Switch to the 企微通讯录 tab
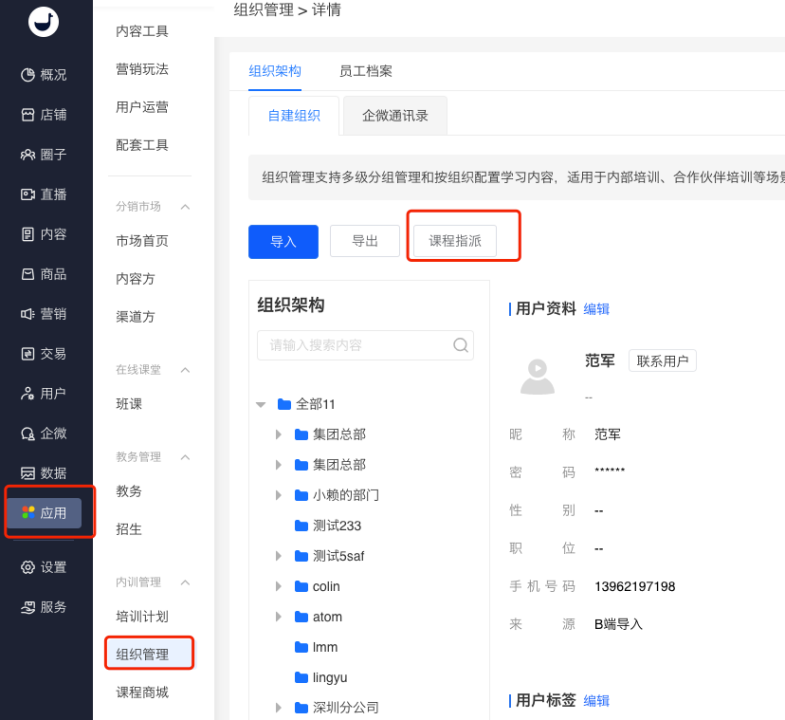This screenshot has width=785, height=720. pyautogui.click(x=395, y=115)
